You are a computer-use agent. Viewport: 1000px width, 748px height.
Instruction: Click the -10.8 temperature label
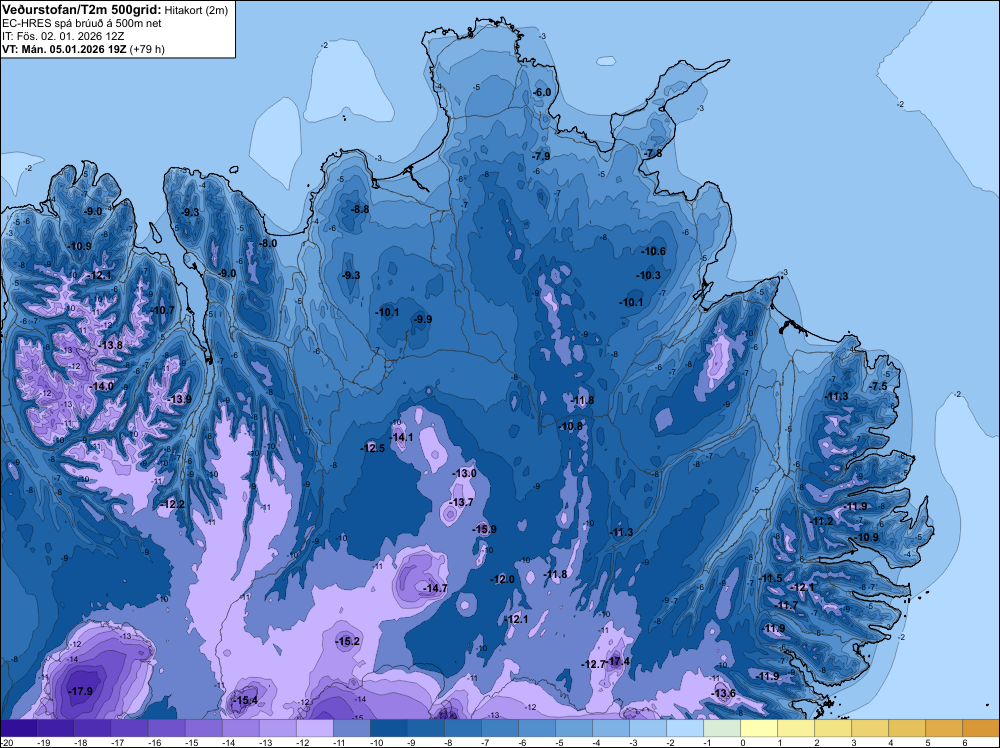(x=571, y=426)
